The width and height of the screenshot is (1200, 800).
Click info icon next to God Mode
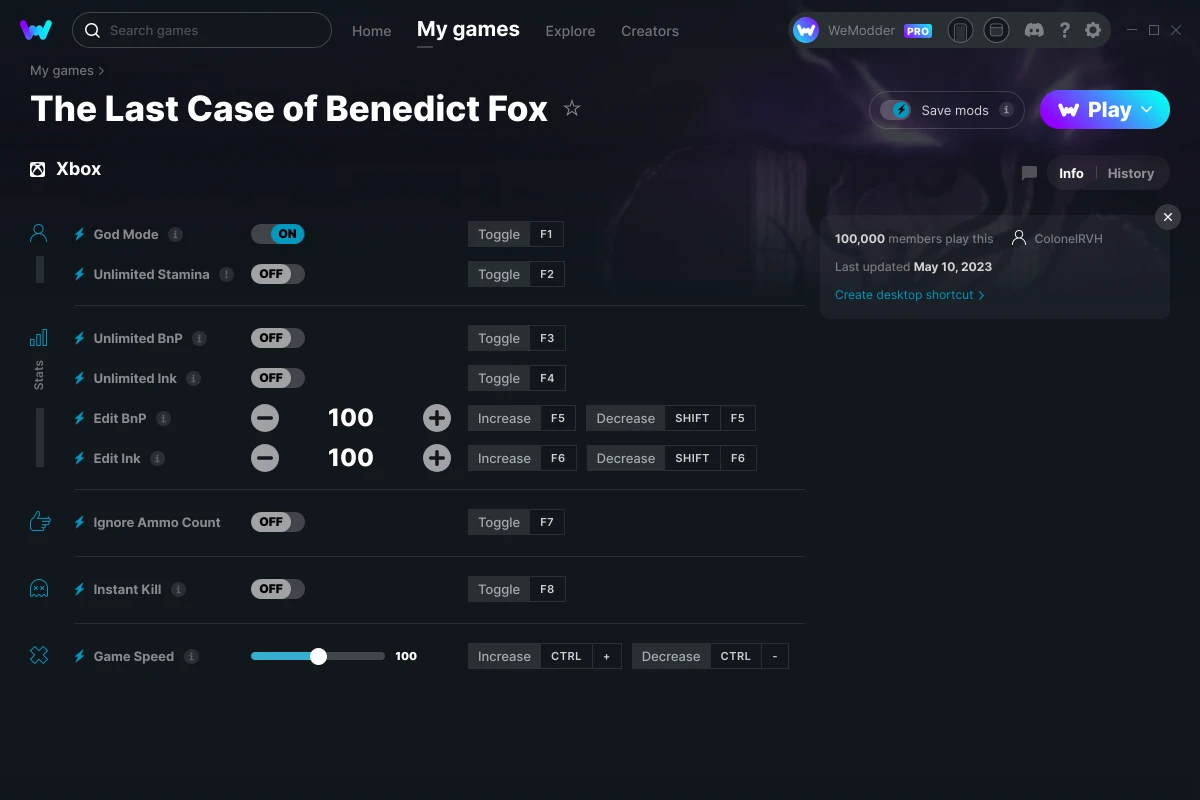click(x=175, y=234)
